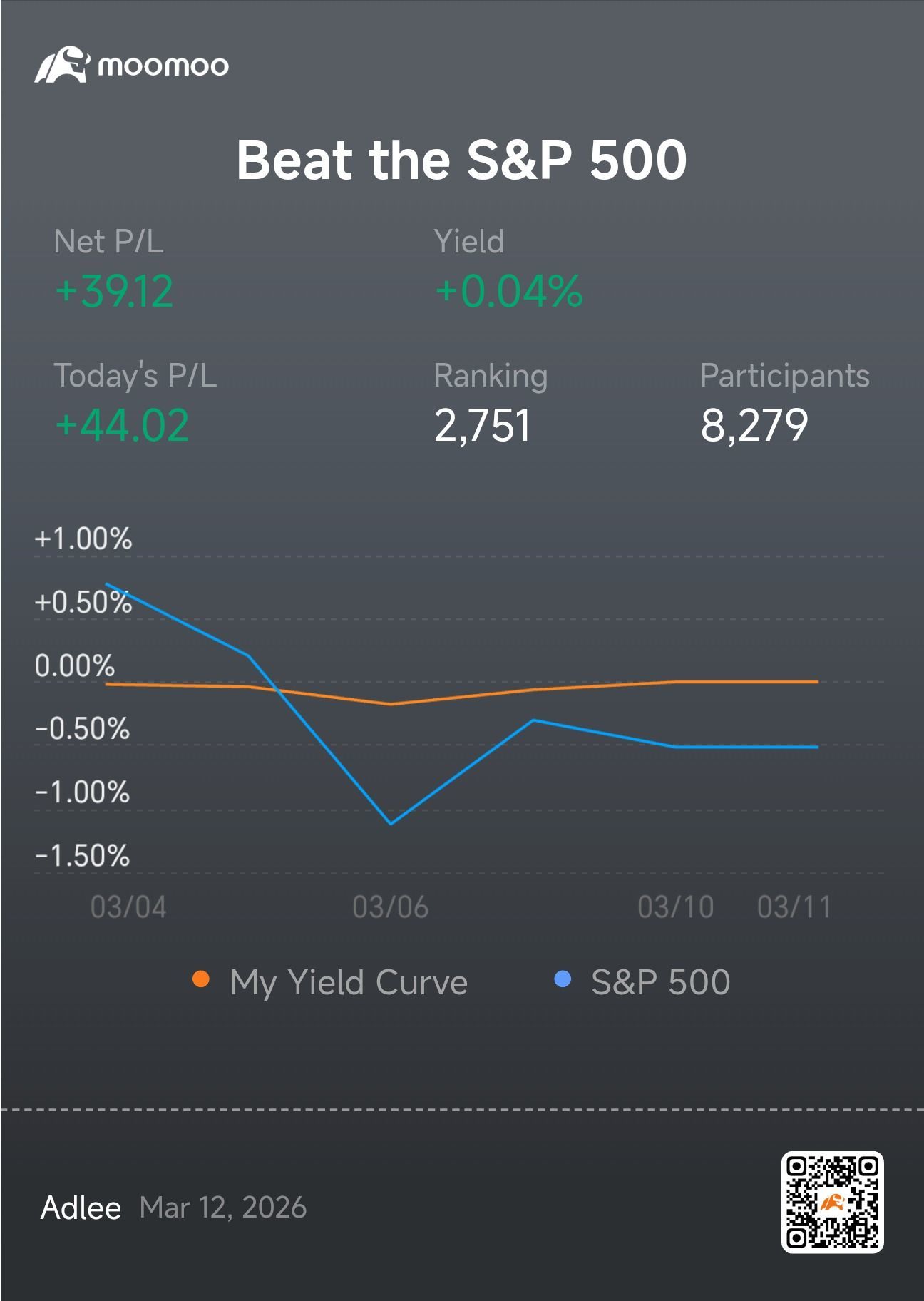The width and height of the screenshot is (924, 1301).
Task: Click the Participants count 8,279
Action: pos(754,426)
